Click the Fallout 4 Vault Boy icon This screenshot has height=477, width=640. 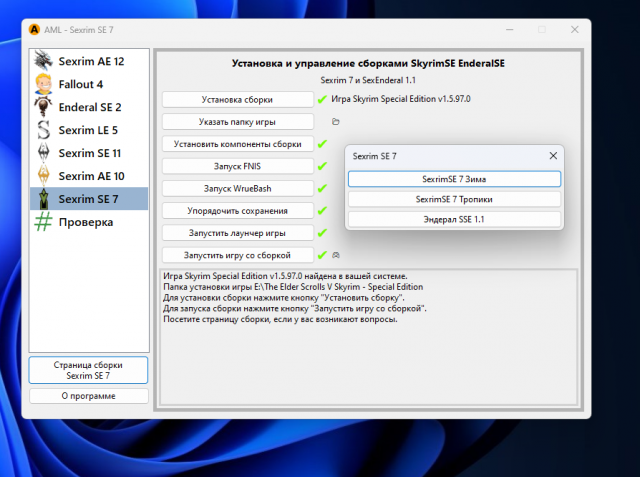(x=44, y=83)
